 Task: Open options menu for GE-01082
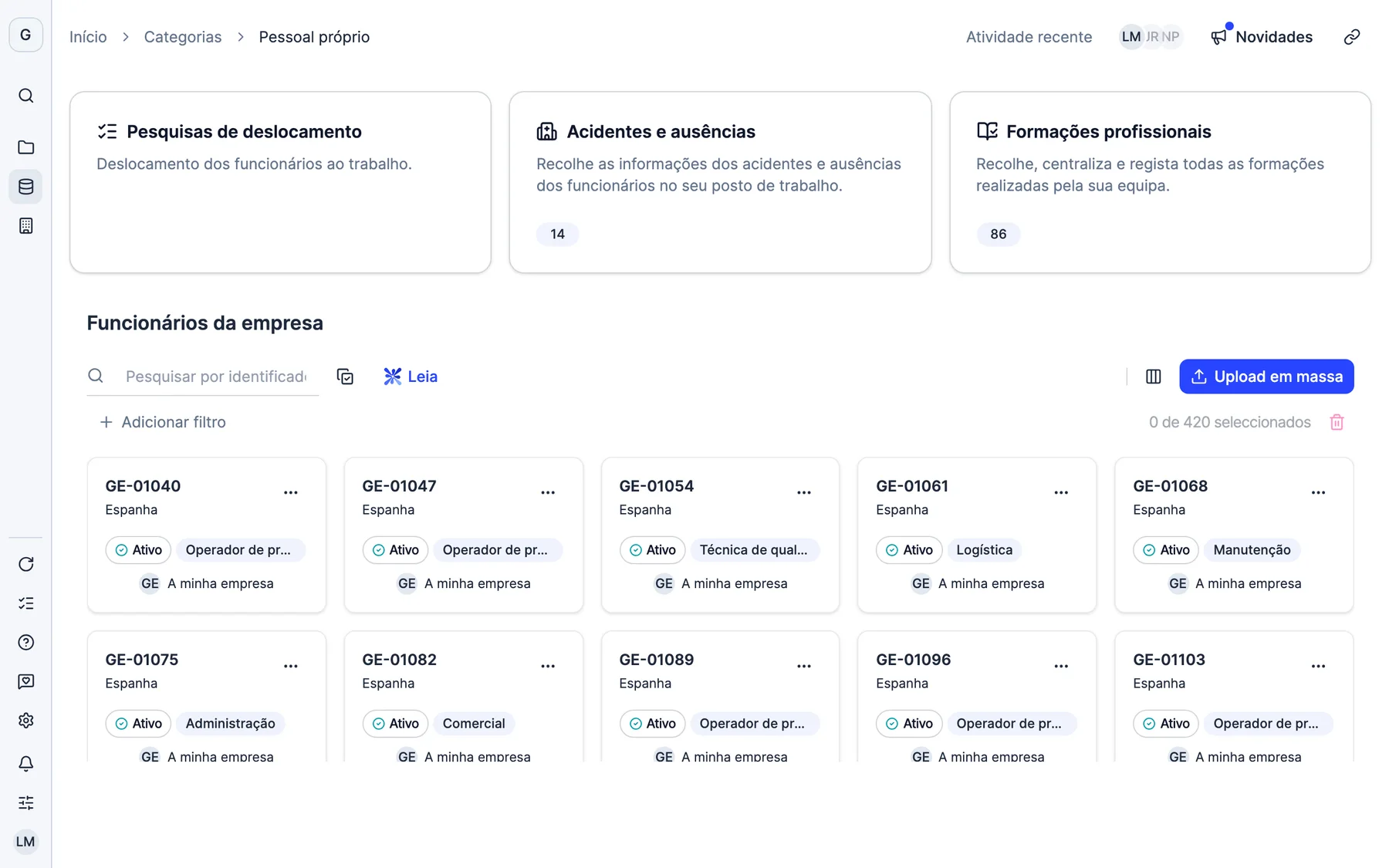[548, 666]
